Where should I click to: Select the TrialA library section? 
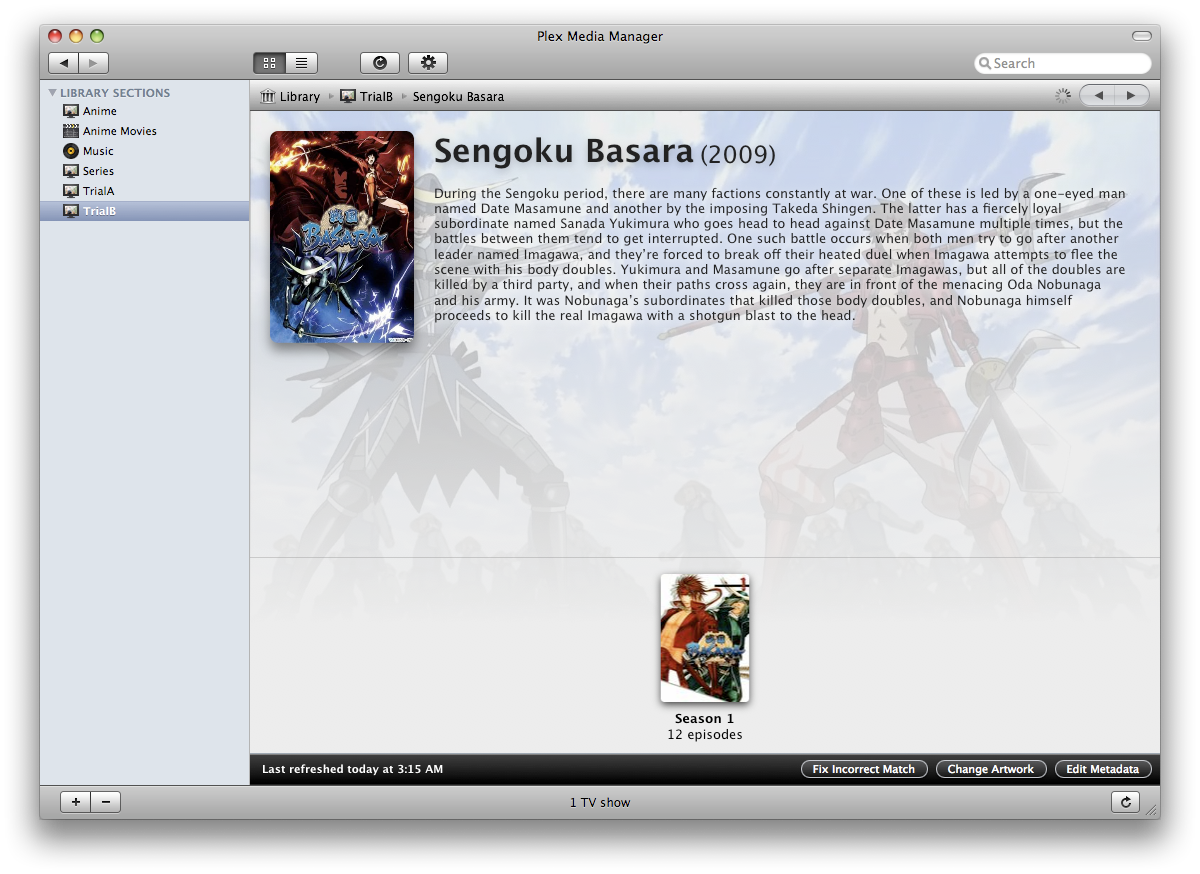pyautogui.click(x=145, y=191)
